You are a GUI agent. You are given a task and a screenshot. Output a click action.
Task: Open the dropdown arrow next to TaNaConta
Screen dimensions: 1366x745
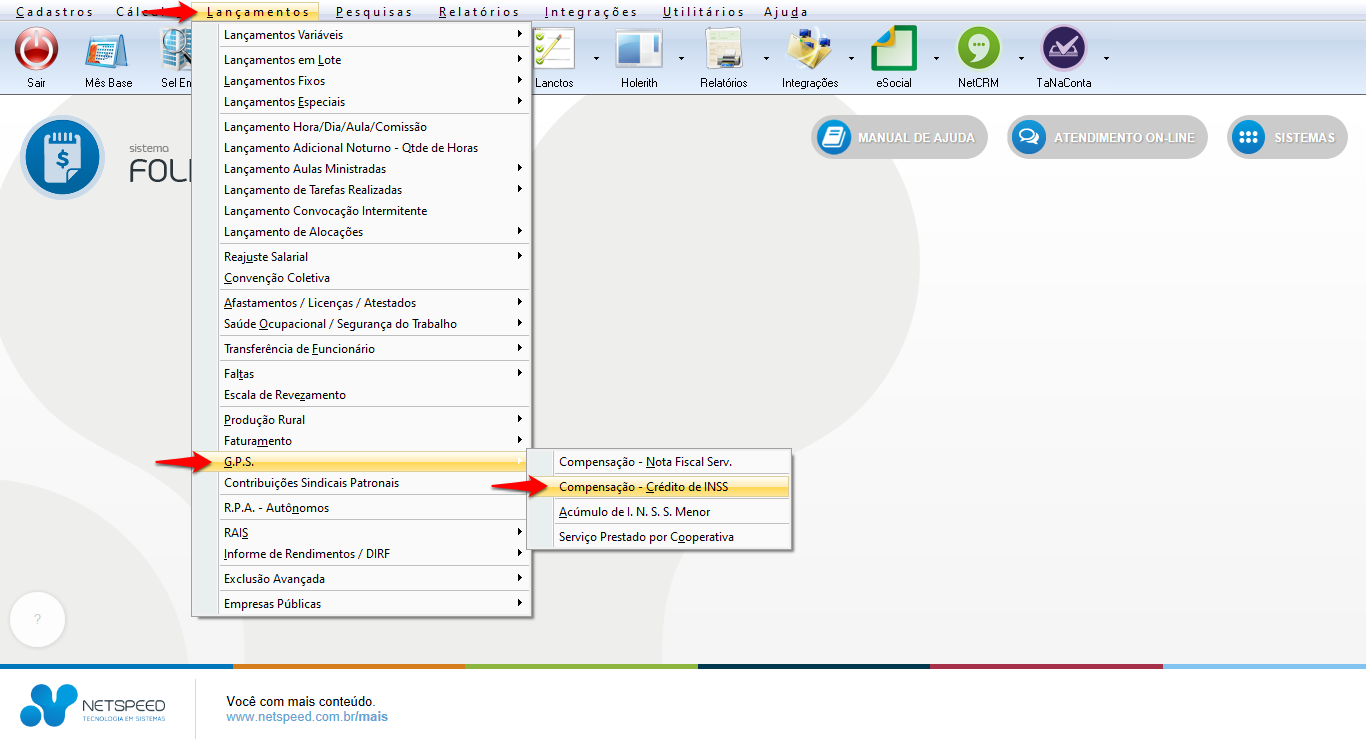(x=1106, y=58)
